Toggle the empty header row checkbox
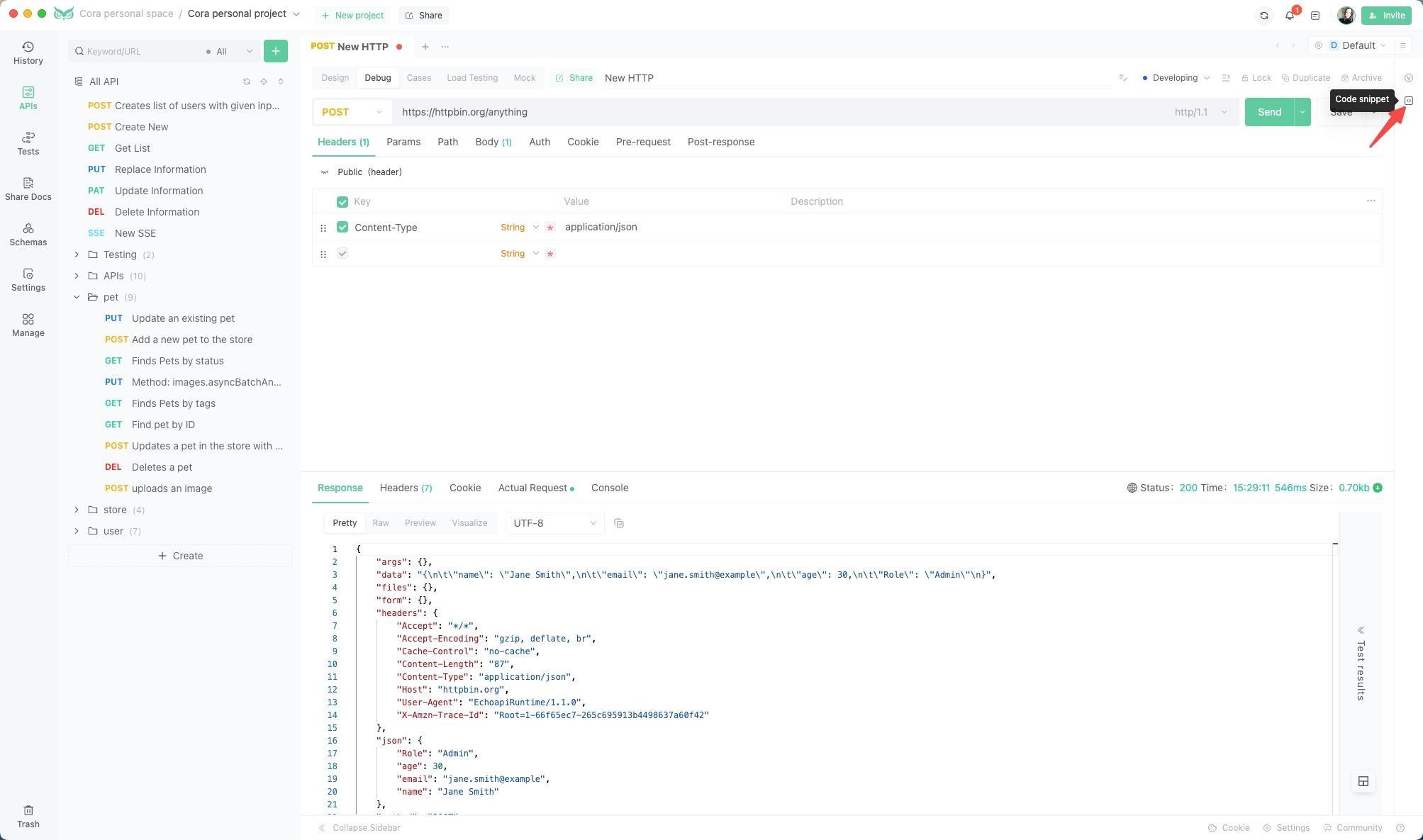 [x=342, y=253]
